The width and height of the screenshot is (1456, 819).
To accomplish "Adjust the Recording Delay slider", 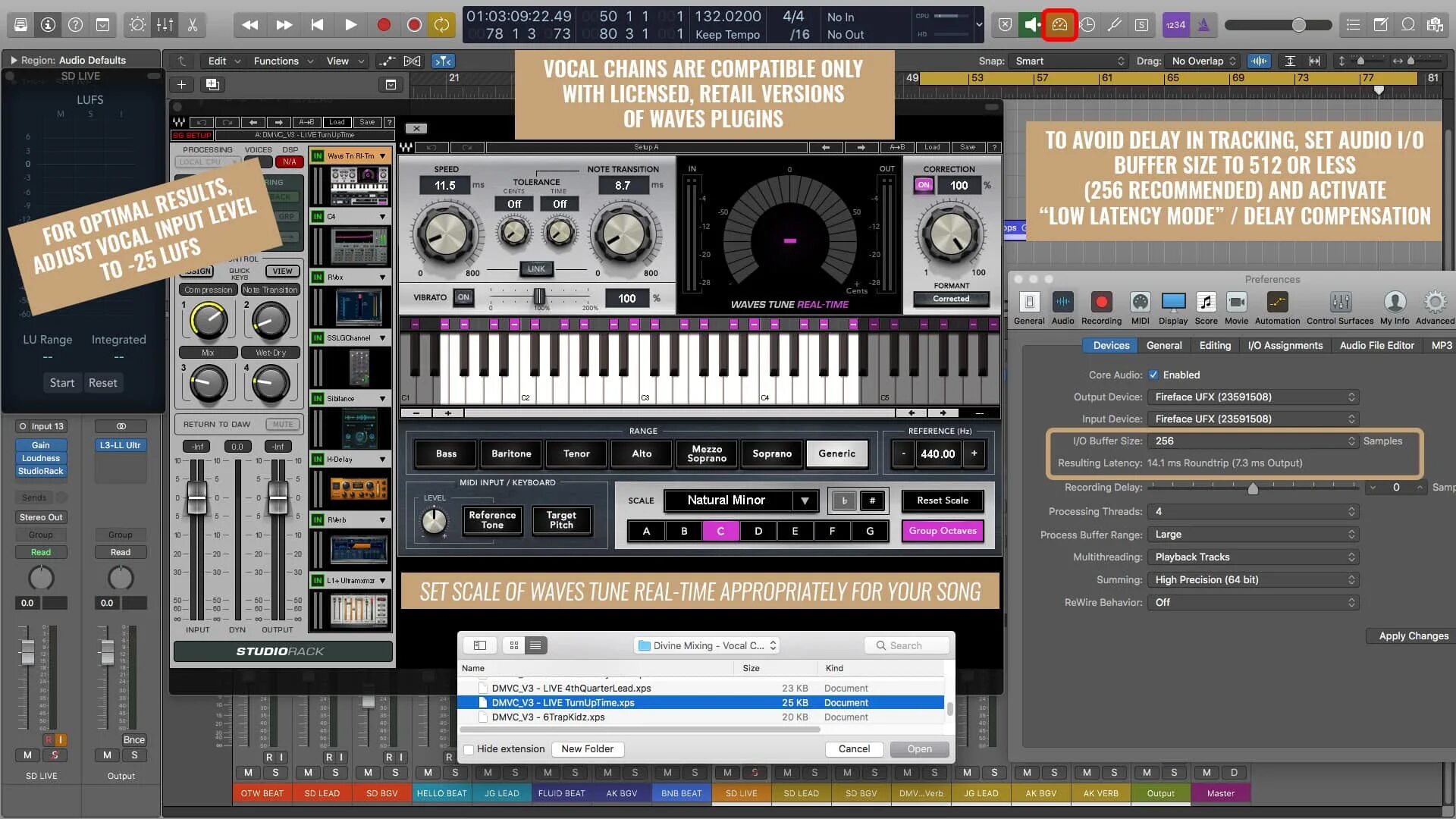I will pyautogui.click(x=1253, y=488).
